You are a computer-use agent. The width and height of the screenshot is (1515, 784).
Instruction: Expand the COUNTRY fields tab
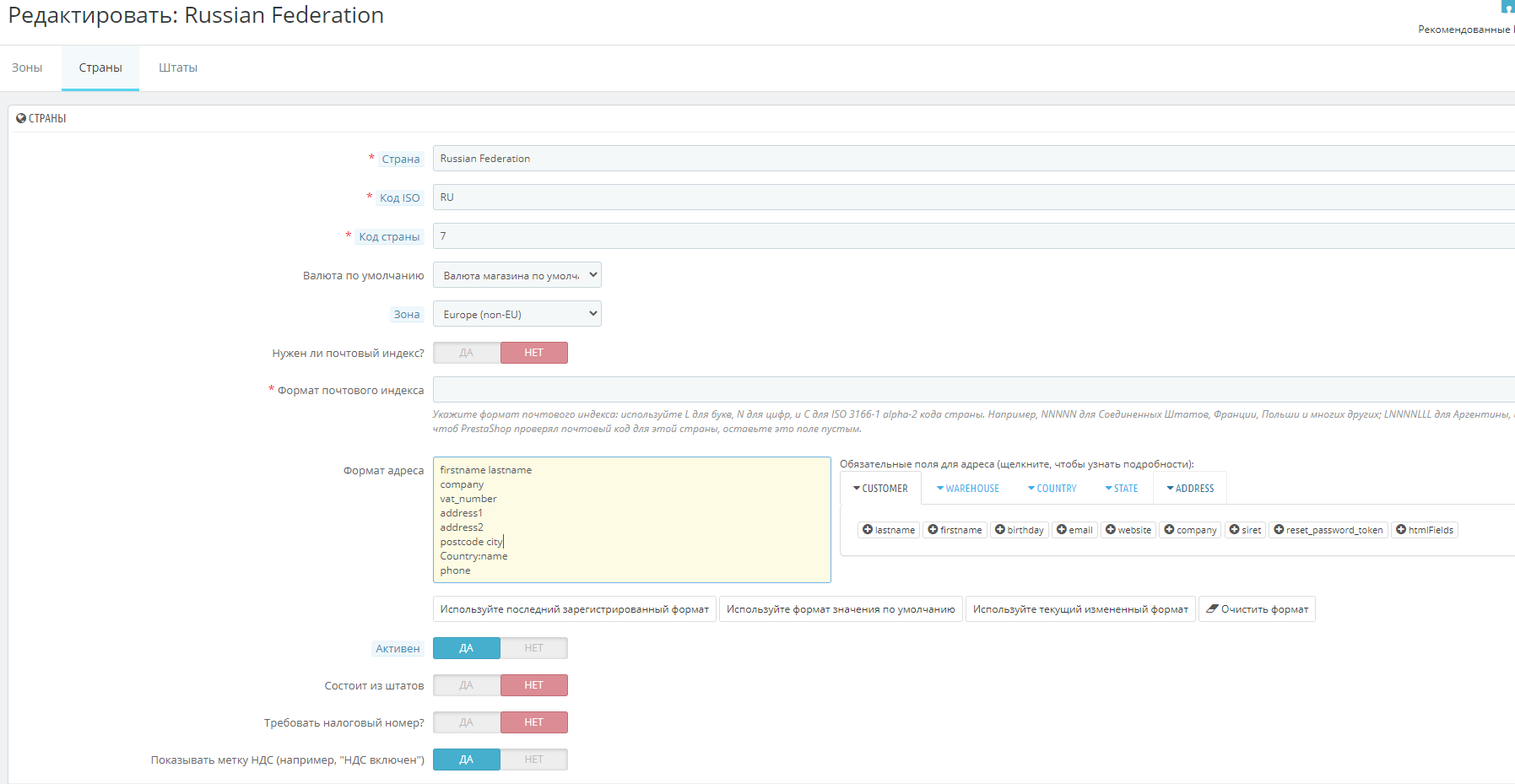point(1052,489)
